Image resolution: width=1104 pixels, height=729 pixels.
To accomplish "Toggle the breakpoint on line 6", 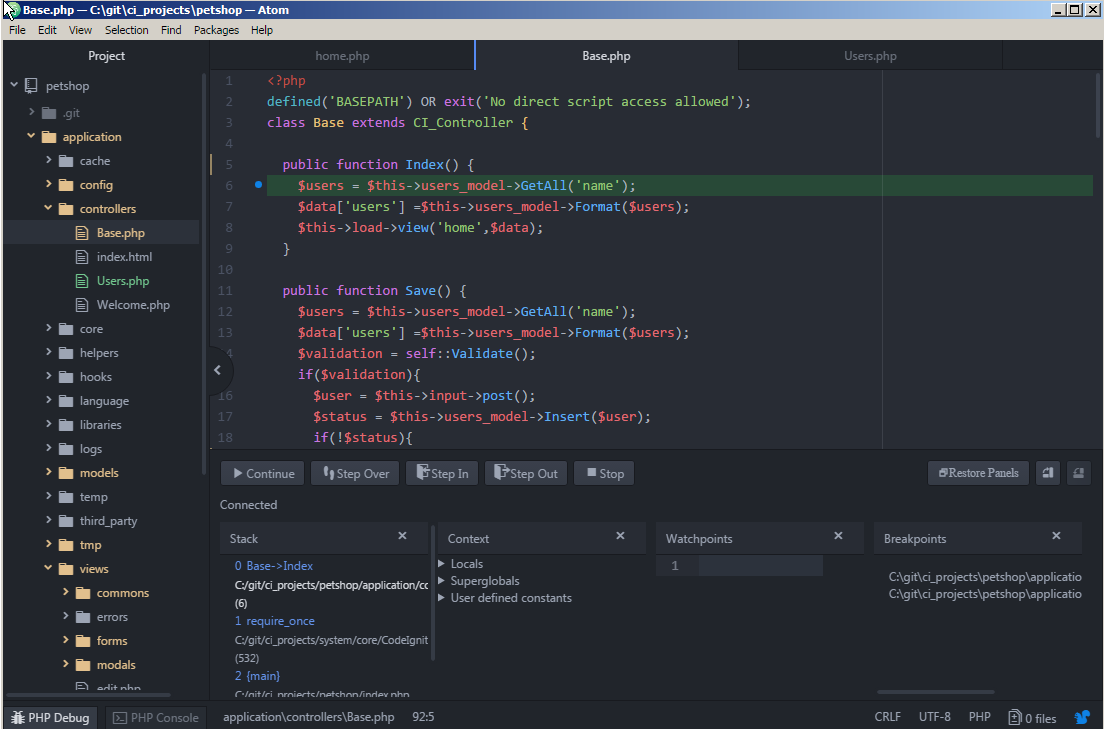I will click(x=258, y=185).
